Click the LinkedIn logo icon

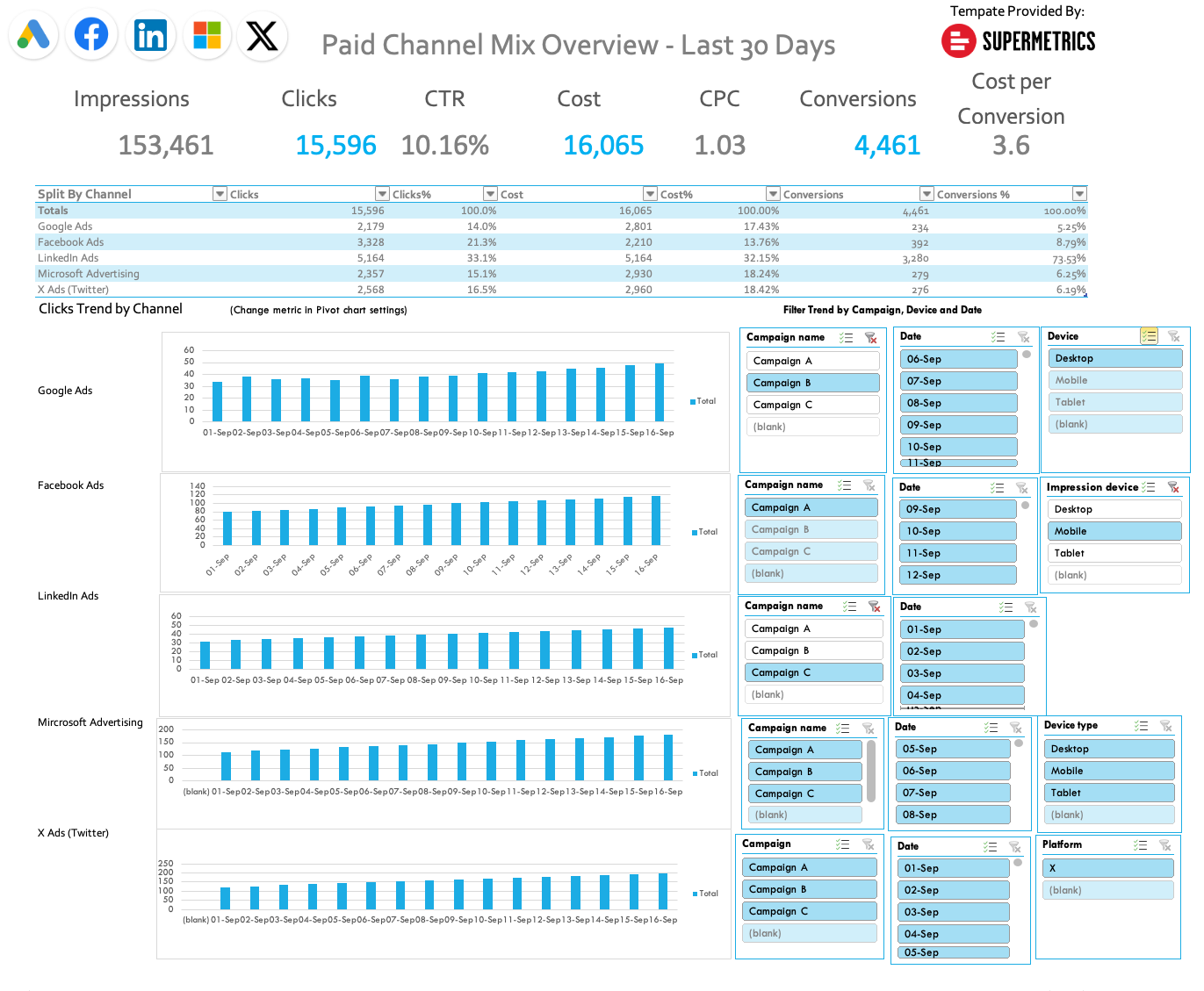(150, 36)
